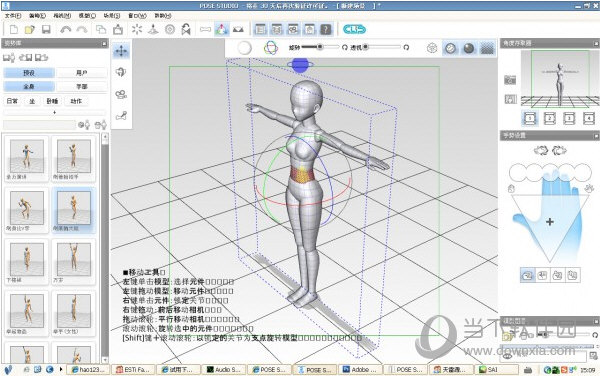Viewport: 600px width, 380px height.
Task: Click the second pose library icon below header
Action: (25, 57)
